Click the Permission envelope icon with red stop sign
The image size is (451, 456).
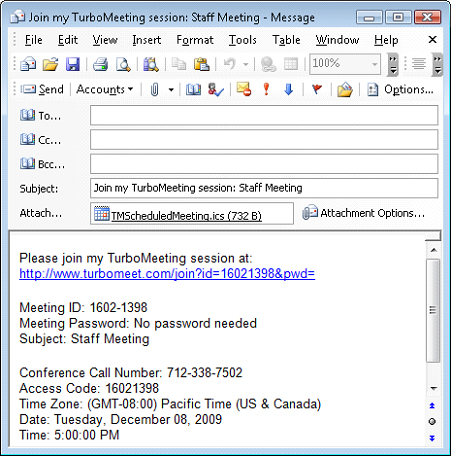[244, 89]
